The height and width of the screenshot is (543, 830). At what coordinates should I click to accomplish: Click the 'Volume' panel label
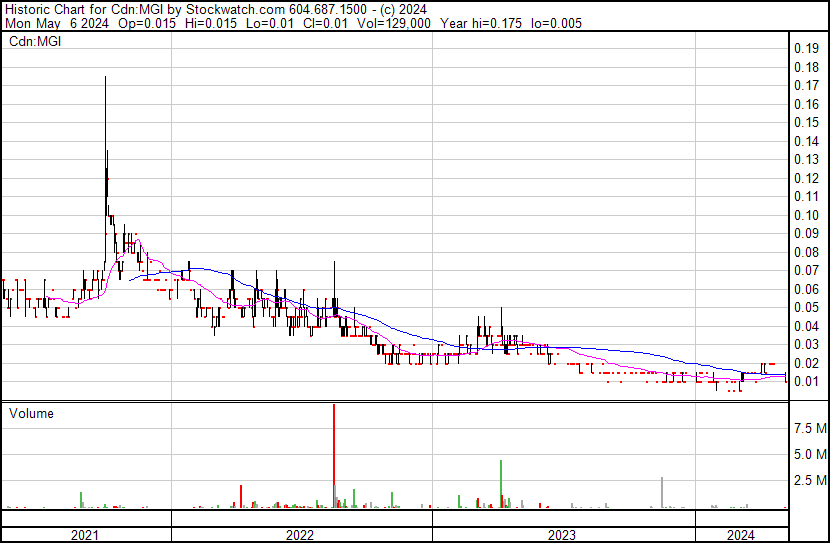pyautogui.click(x=31, y=413)
